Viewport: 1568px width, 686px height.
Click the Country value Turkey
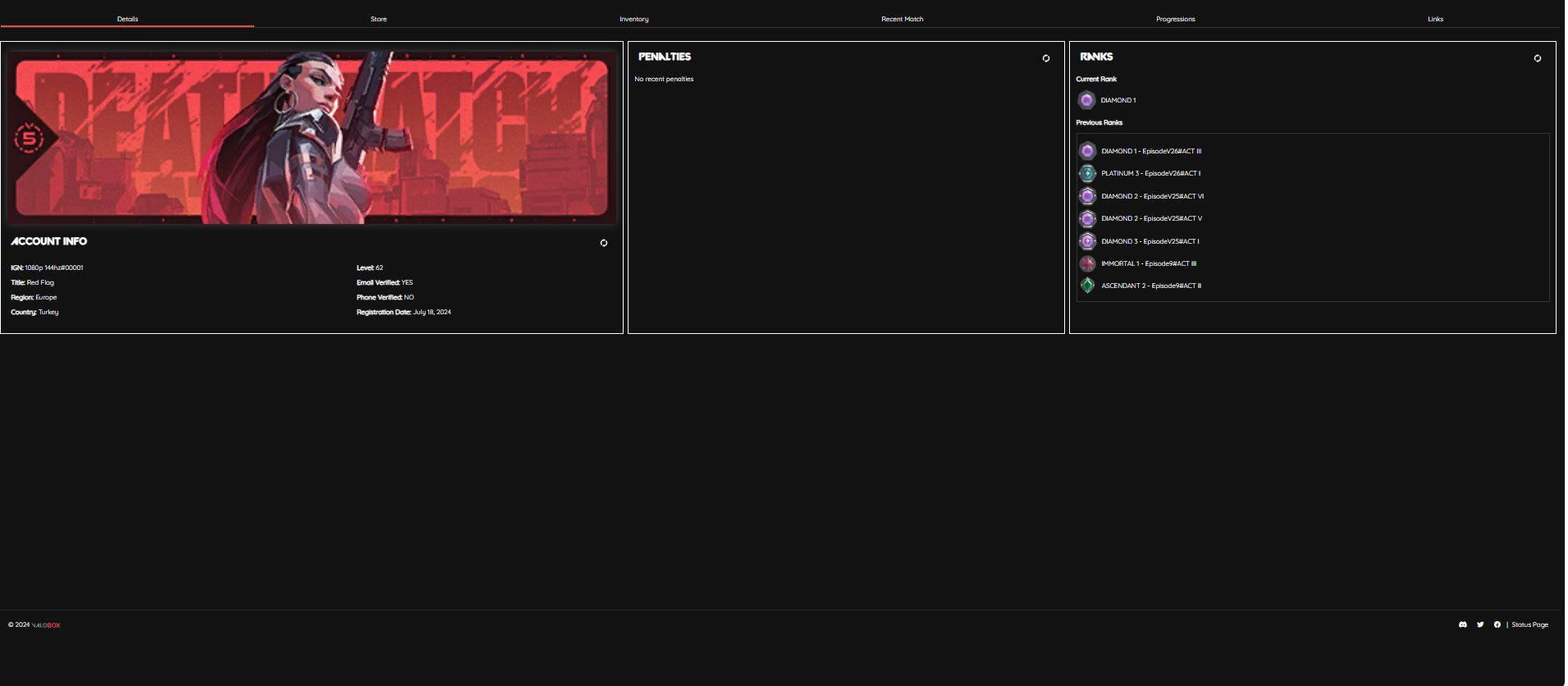(x=48, y=312)
